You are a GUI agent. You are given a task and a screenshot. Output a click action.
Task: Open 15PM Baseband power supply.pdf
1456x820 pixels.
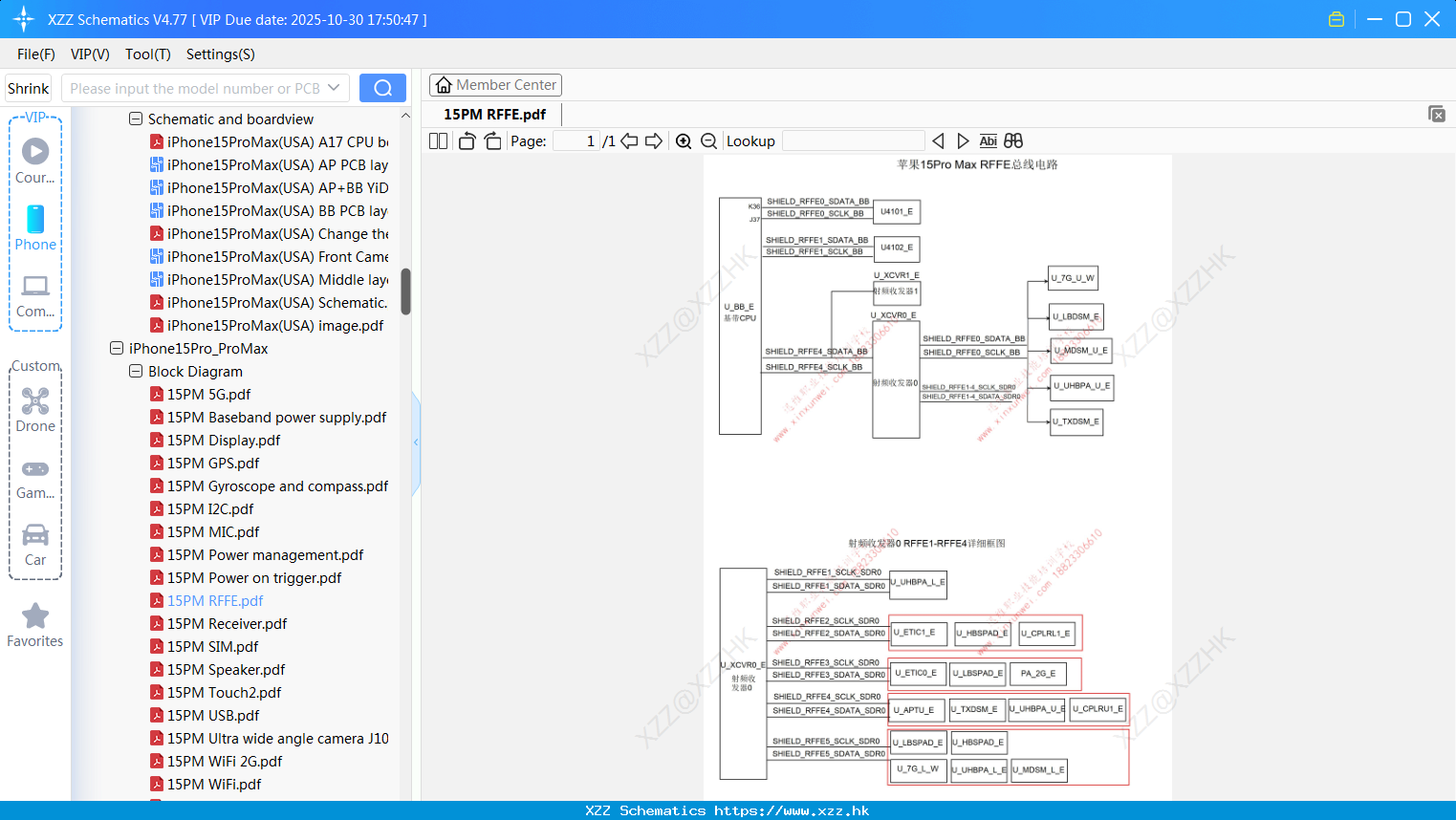(x=269, y=418)
